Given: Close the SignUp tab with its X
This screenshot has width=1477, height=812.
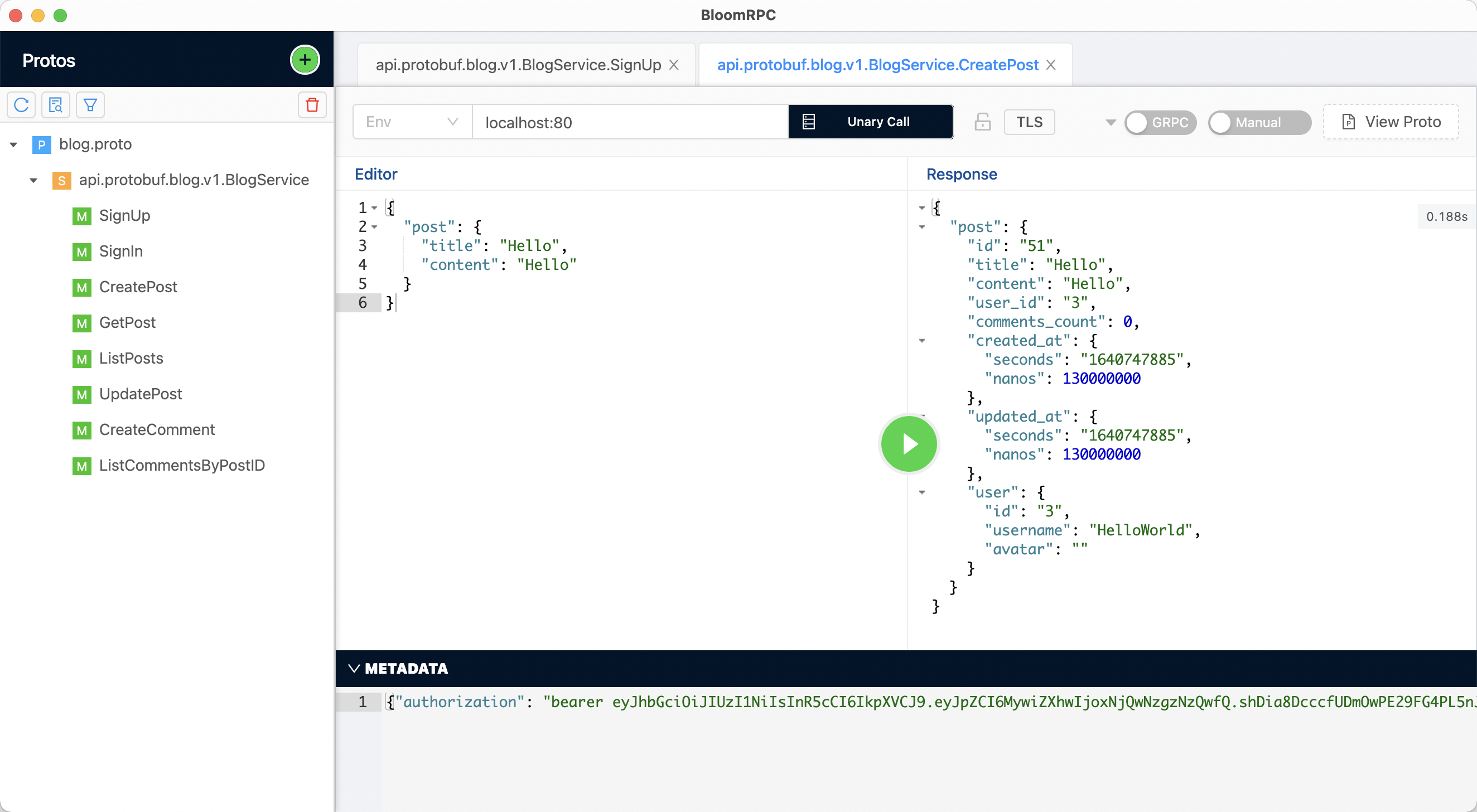Looking at the screenshot, I should [x=674, y=65].
